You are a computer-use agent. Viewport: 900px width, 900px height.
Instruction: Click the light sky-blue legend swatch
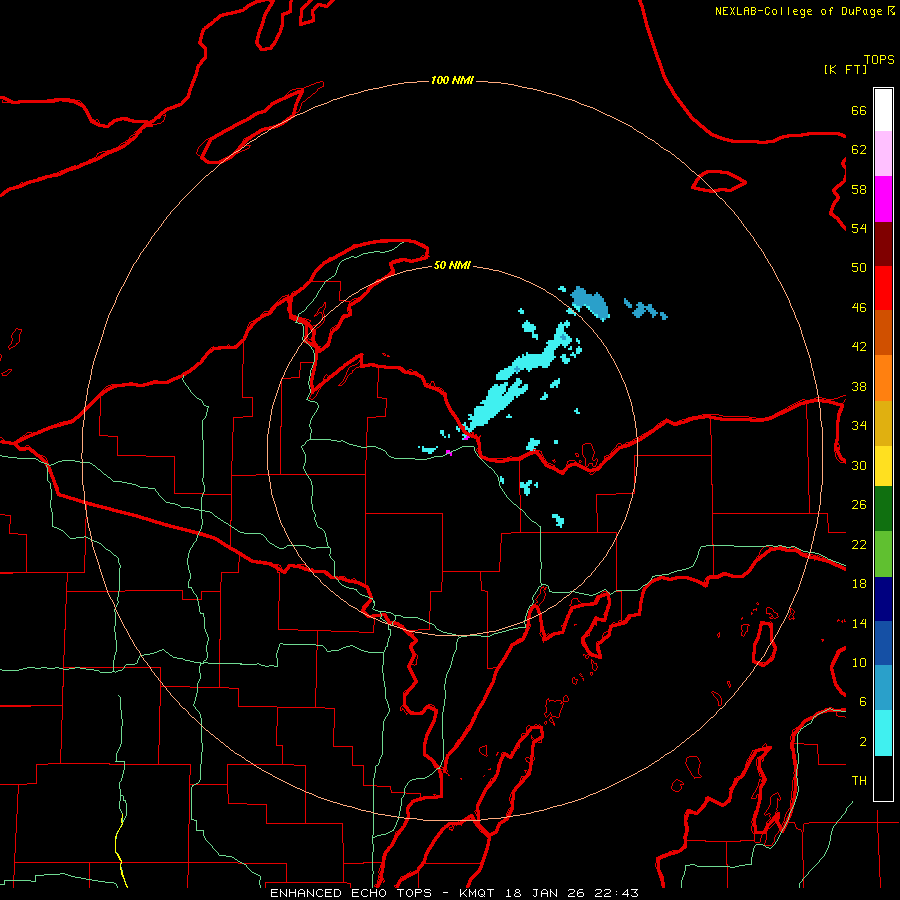pos(883,688)
